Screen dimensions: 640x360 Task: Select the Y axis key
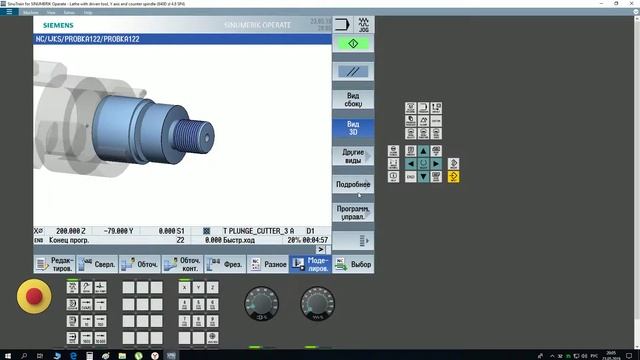198,287
